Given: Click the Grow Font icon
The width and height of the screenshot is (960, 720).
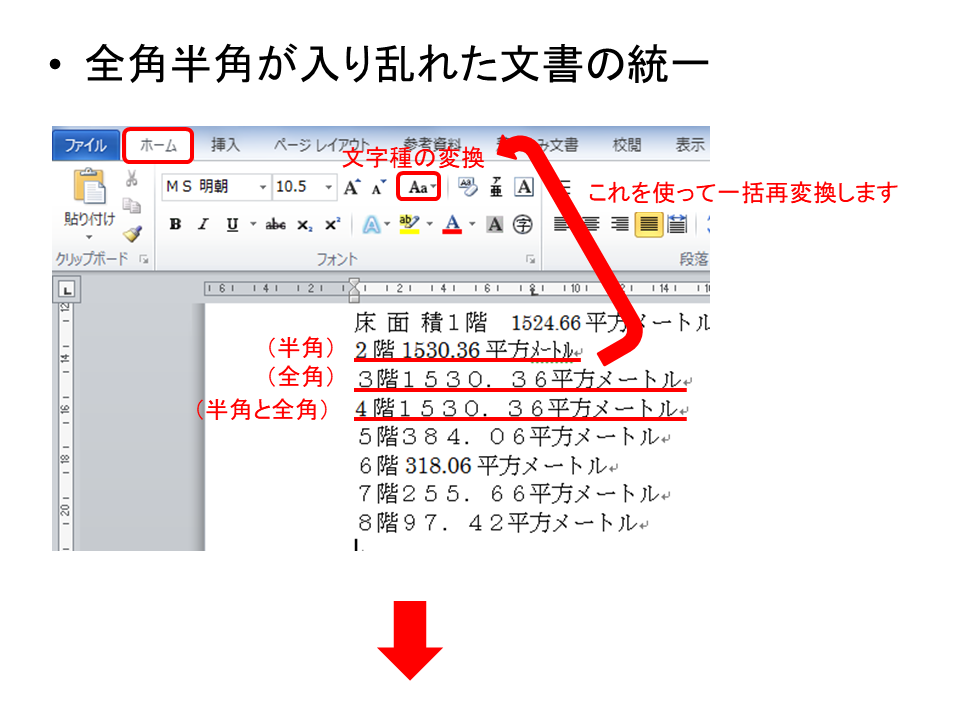Looking at the screenshot, I should 352,187.
